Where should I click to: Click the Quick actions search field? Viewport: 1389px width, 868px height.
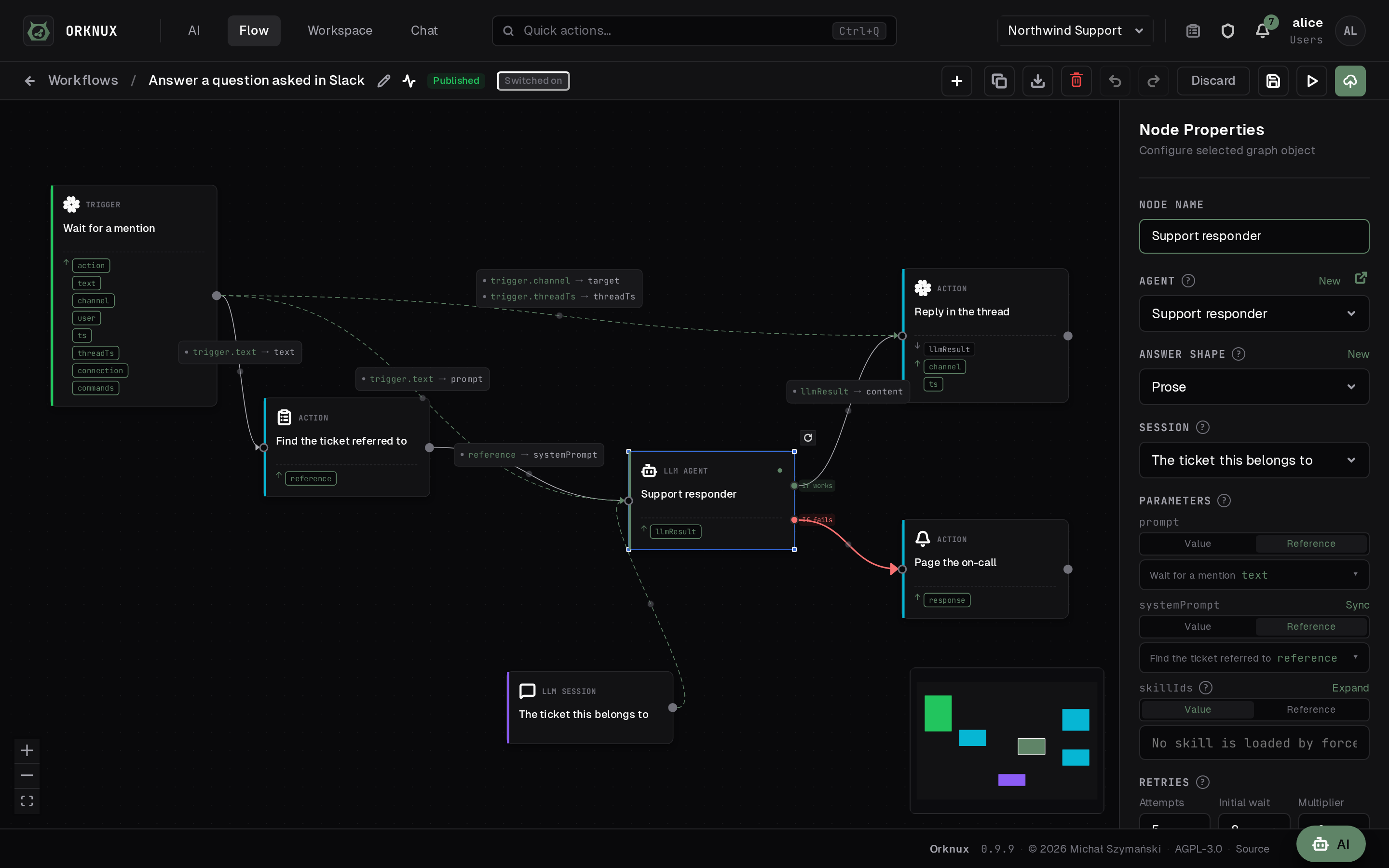[694, 31]
